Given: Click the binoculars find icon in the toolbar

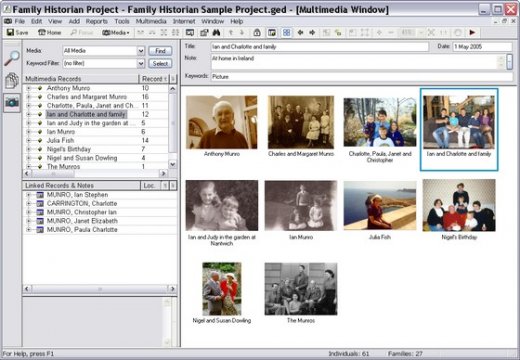Looking at the screenshot, I should pyautogui.click(x=216, y=32).
